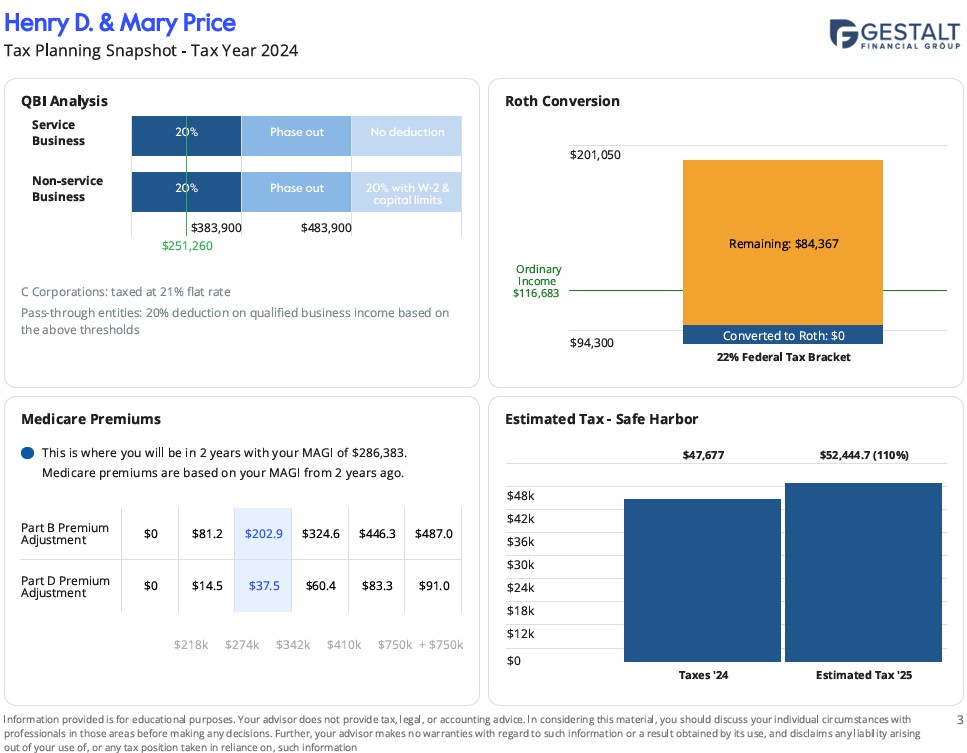Click the $410k MAGI threshold label
The height and width of the screenshot is (753, 967).
tap(344, 645)
